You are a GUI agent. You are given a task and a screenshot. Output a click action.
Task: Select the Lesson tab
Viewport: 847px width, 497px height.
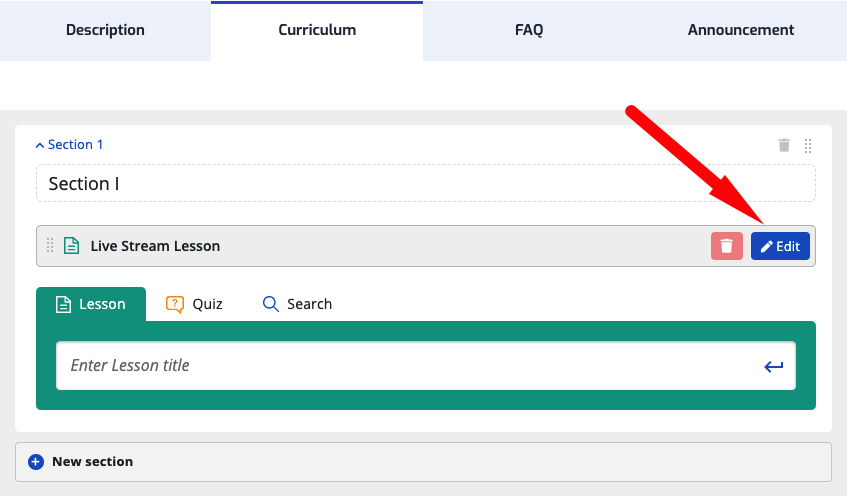[91, 304]
